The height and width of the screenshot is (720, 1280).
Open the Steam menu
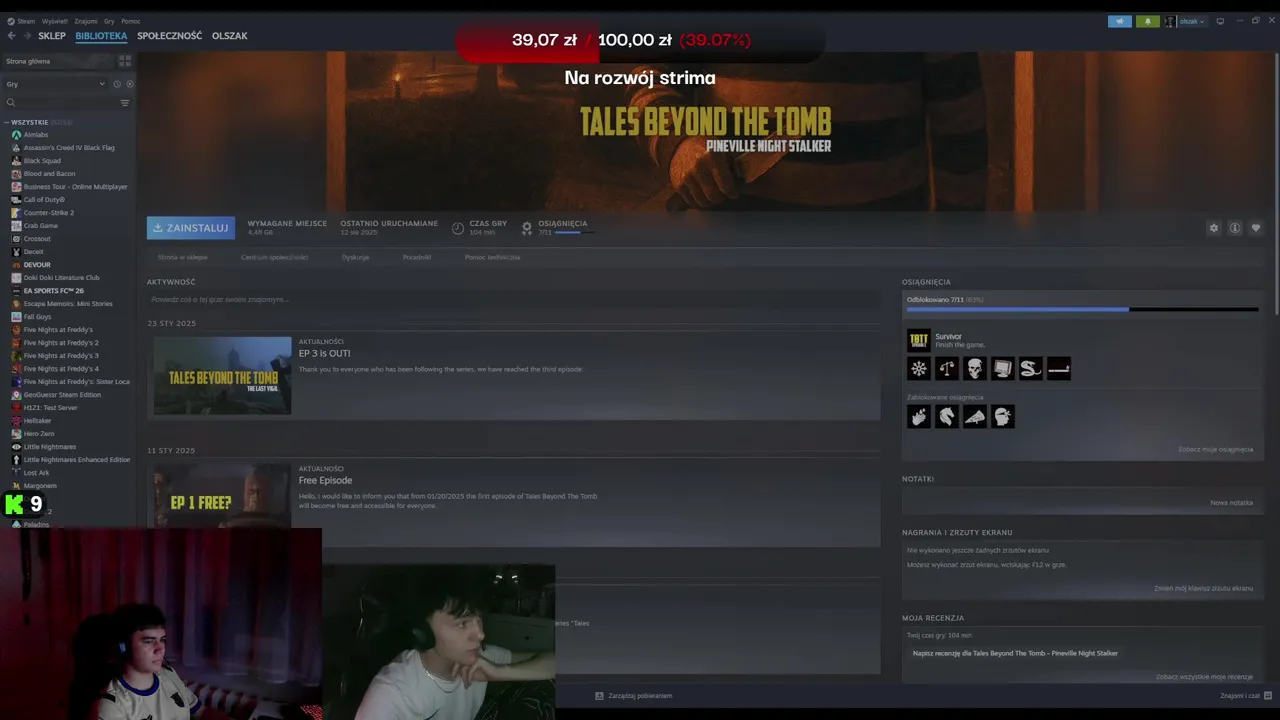[x=22, y=21]
